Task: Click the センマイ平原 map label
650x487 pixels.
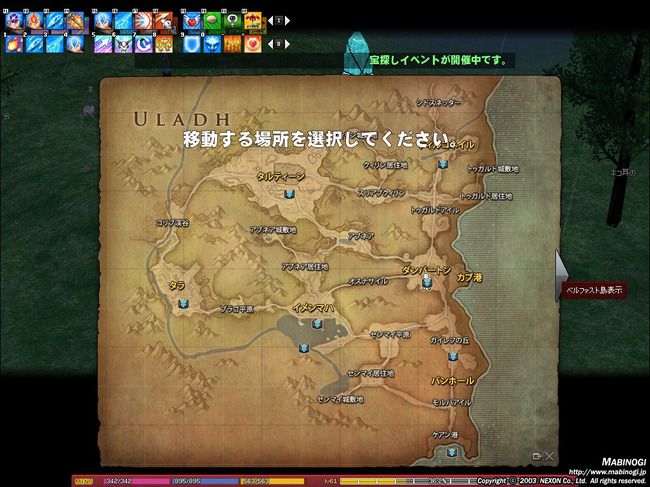Action: tap(390, 334)
